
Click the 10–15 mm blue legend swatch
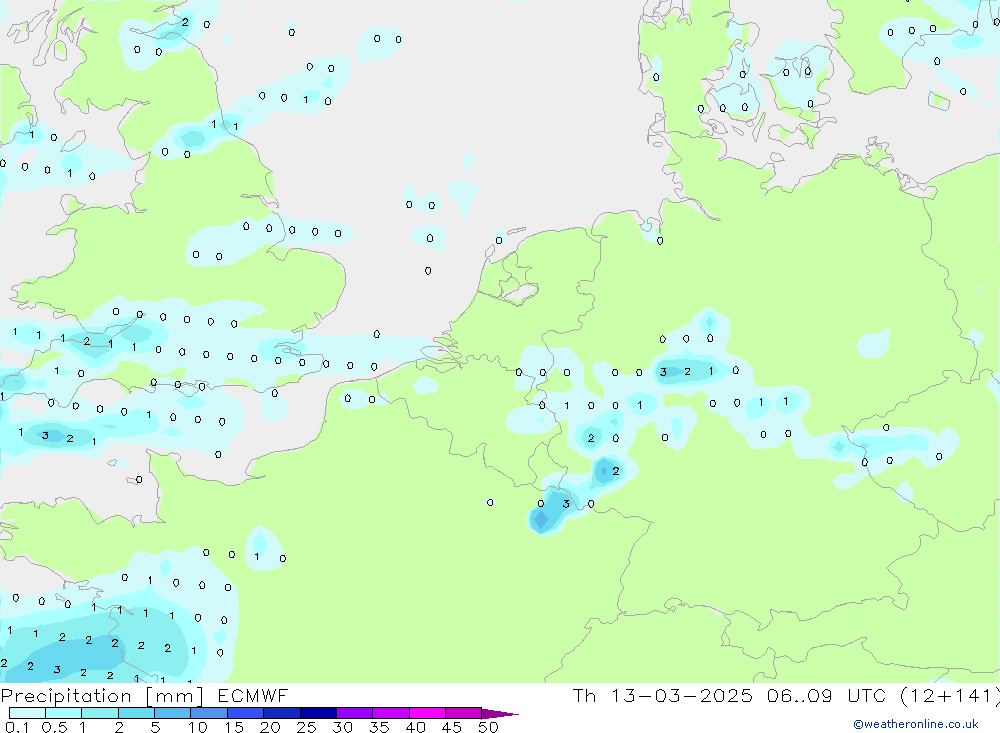pos(209,713)
